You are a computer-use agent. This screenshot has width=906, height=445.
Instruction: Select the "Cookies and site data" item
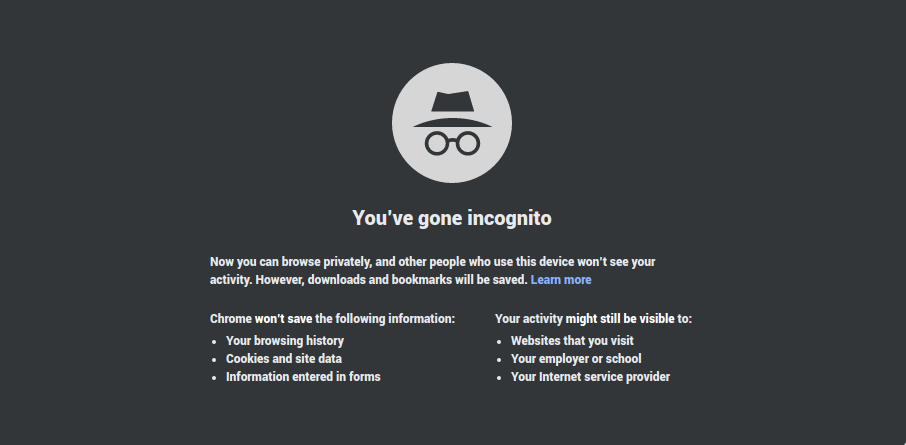(x=284, y=359)
